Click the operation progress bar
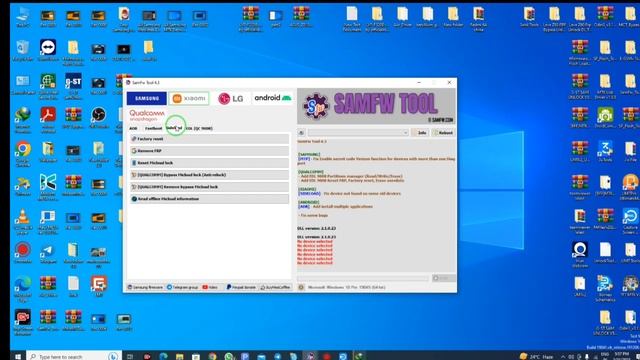This screenshot has height=360, width=640. 363,278
